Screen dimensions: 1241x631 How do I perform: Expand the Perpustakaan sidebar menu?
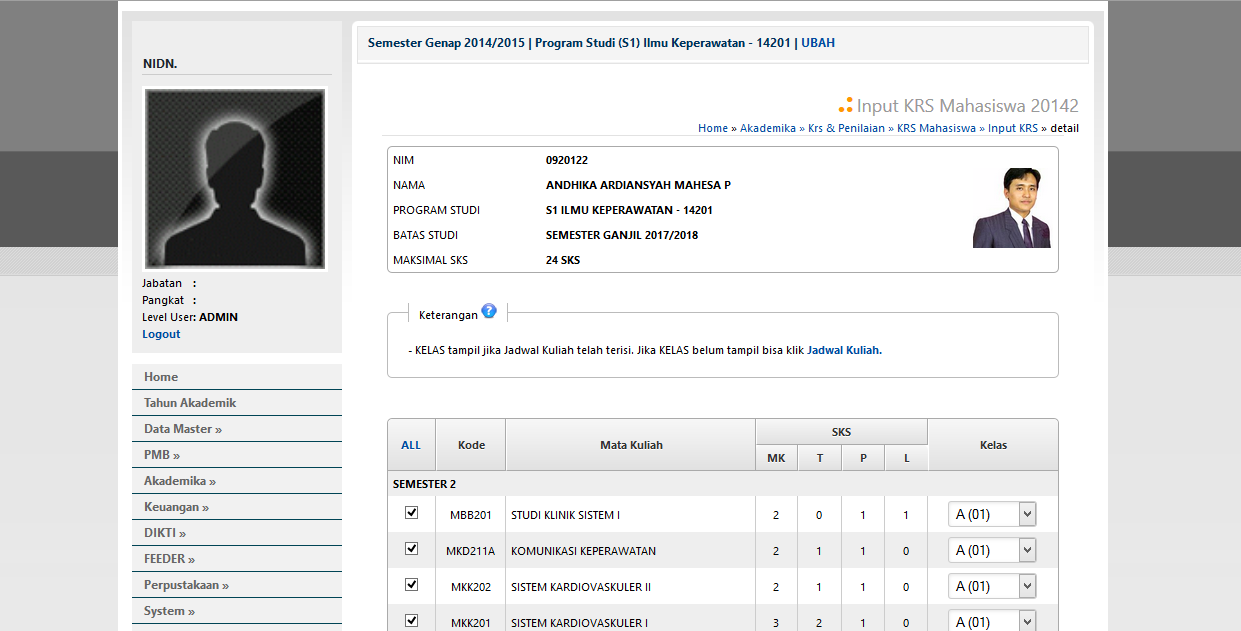tap(237, 585)
